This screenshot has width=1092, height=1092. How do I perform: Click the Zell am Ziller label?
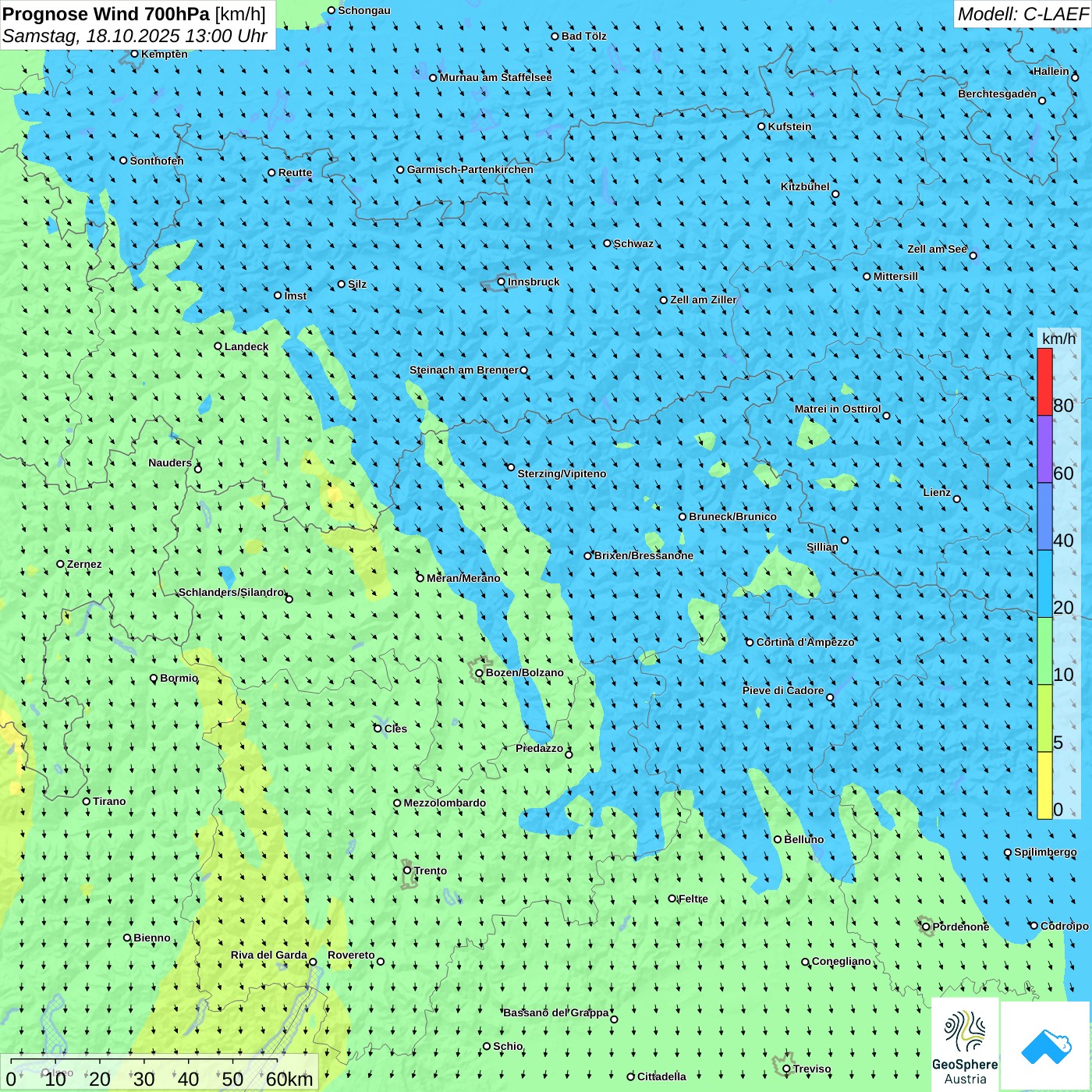pos(704,300)
